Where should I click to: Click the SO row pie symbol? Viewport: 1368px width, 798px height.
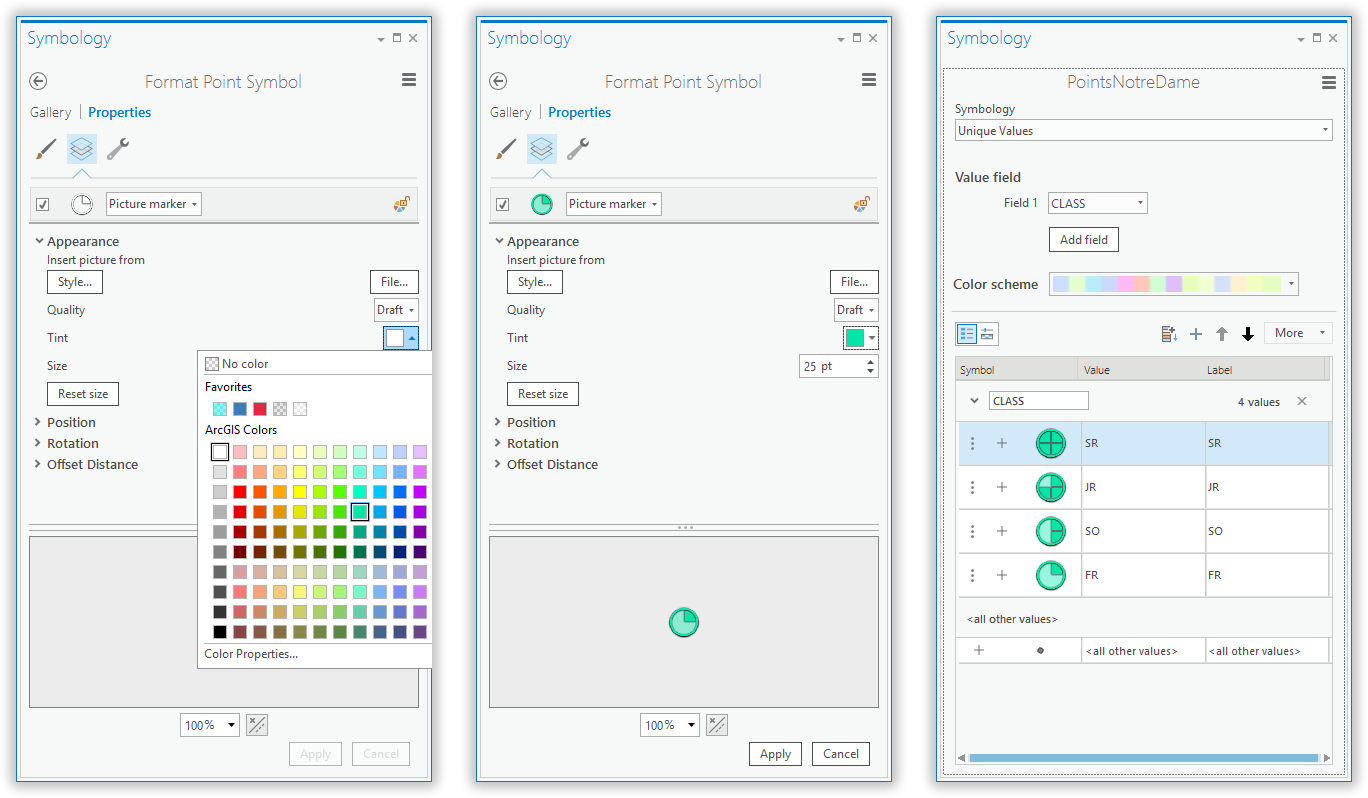tap(1051, 531)
